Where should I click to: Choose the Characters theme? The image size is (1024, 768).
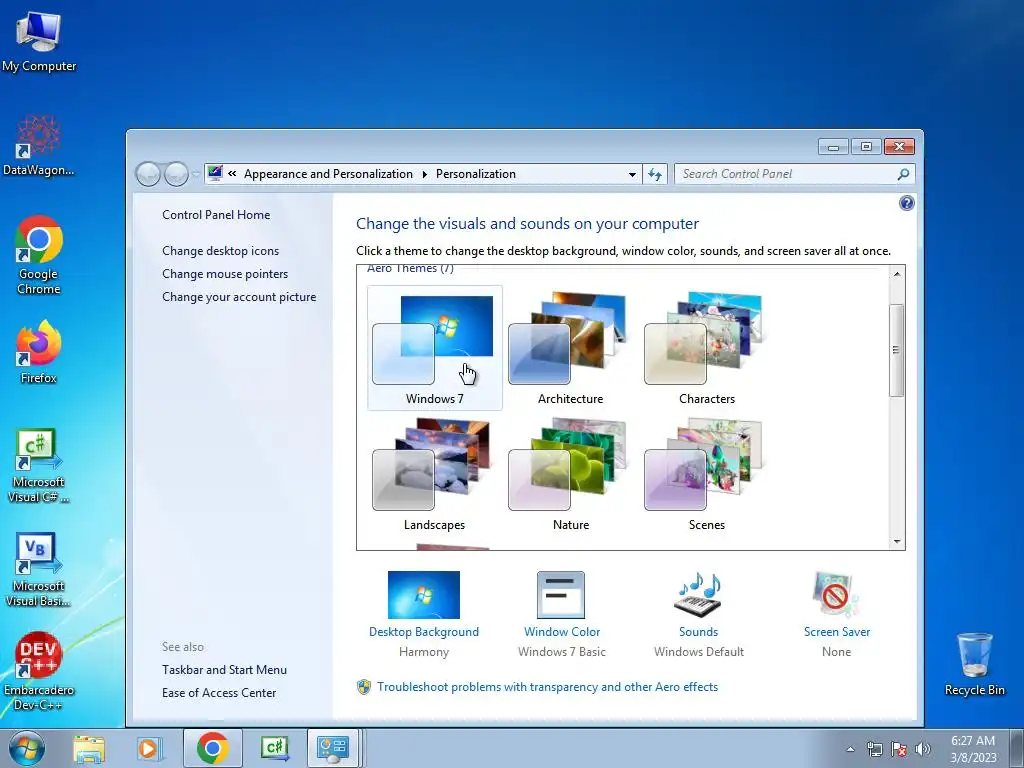click(706, 348)
